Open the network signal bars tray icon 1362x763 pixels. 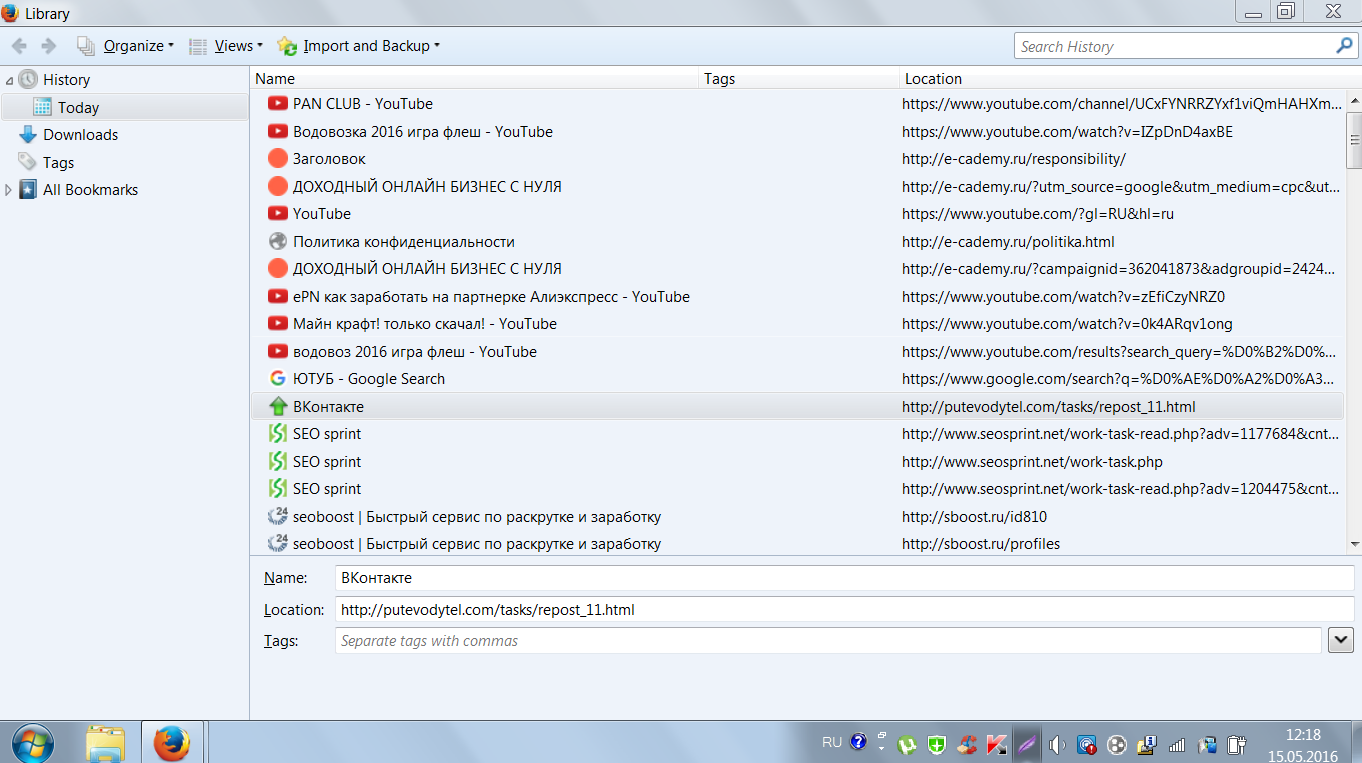[1178, 744]
